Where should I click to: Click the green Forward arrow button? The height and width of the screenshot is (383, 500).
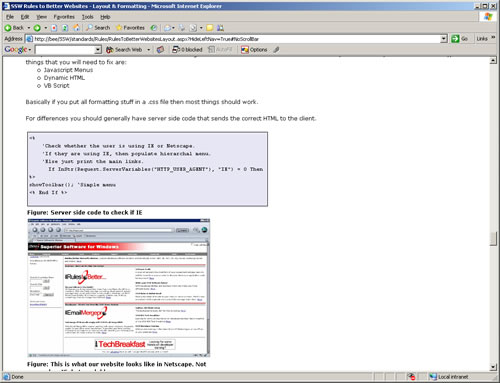[37, 28]
